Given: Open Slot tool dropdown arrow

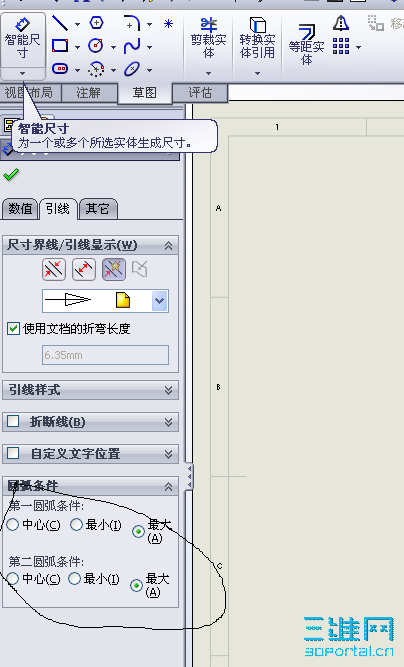Looking at the screenshot, I should pos(77,70).
